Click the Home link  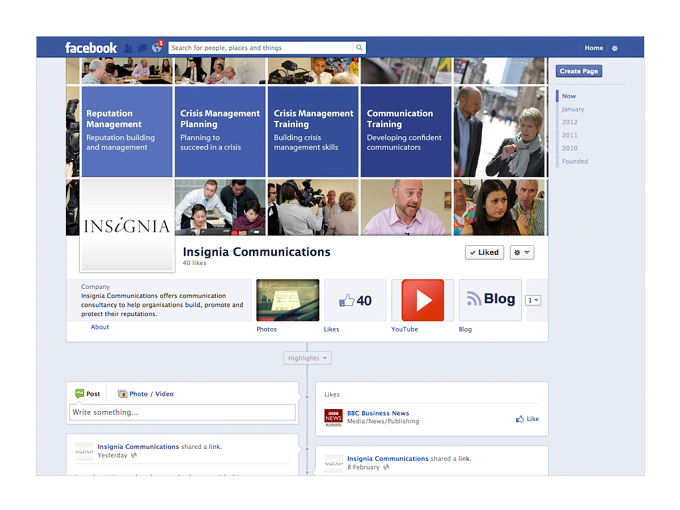pos(593,48)
